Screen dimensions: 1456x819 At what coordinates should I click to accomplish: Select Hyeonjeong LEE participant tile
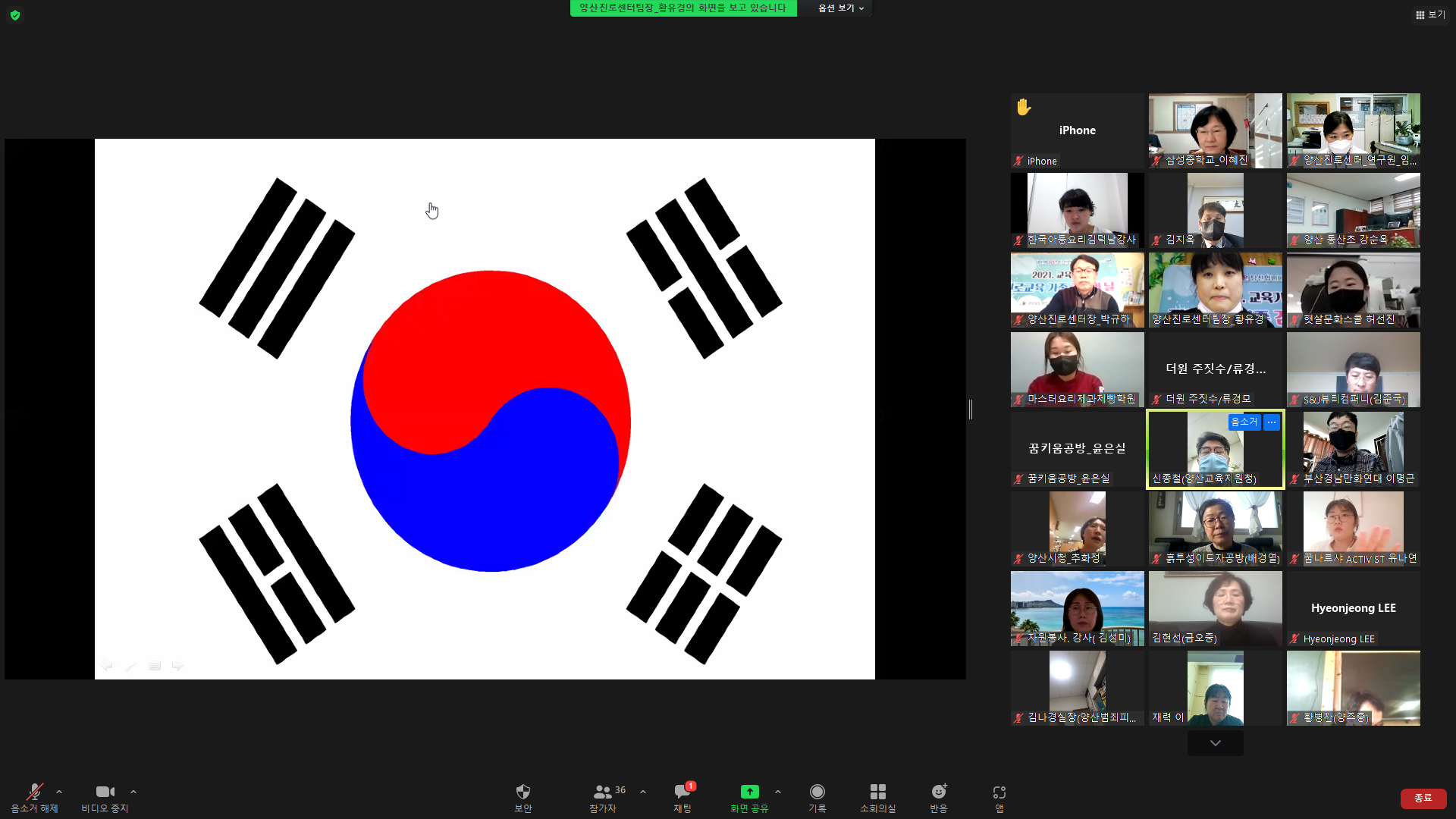1353,608
